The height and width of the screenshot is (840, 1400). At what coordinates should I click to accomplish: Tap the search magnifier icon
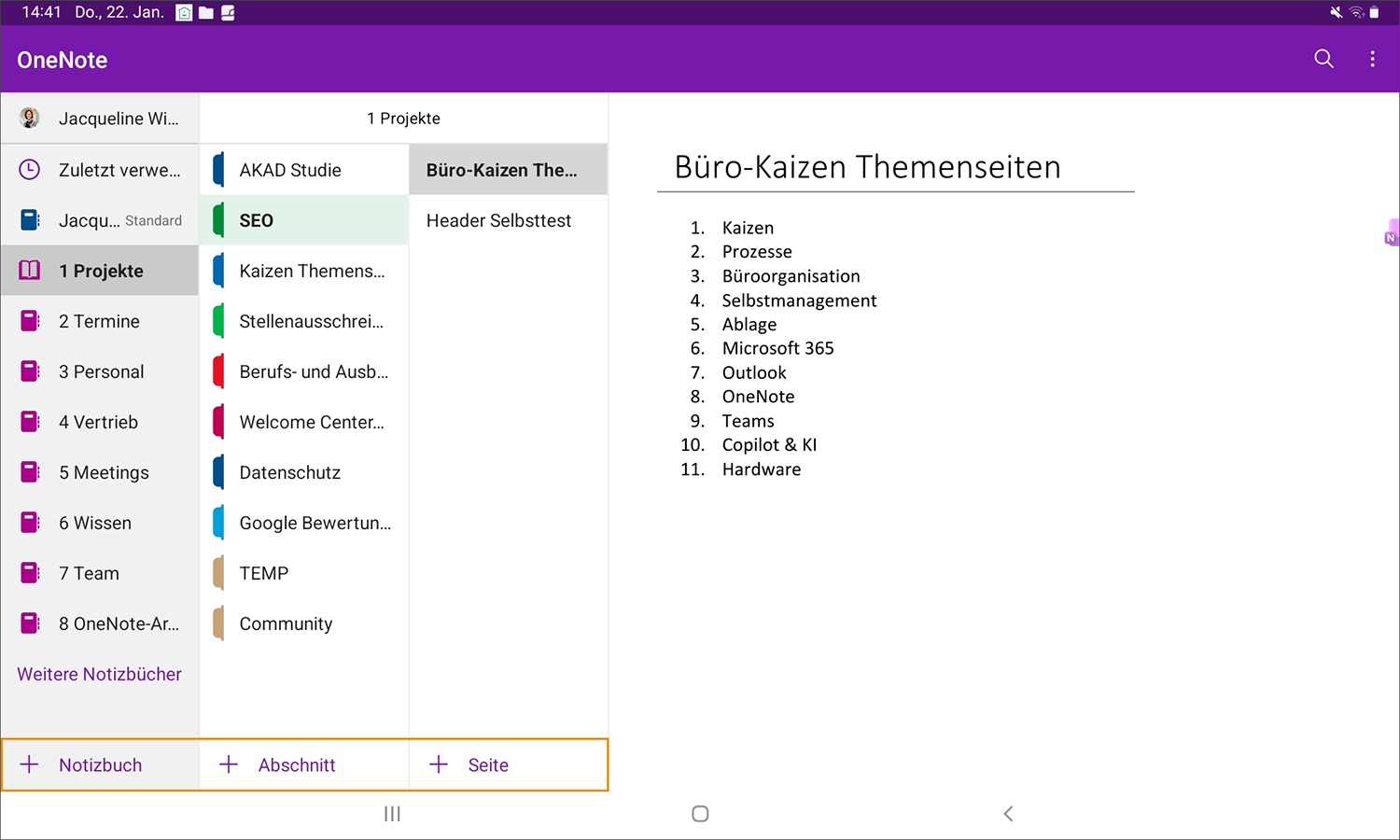coord(1323,59)
